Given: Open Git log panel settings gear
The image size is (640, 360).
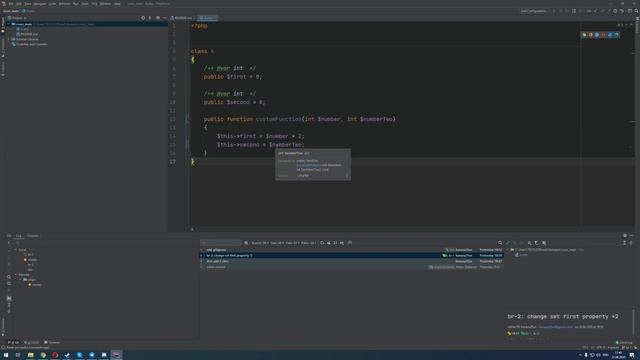Looking at the screenshot, I should (625, 236).
